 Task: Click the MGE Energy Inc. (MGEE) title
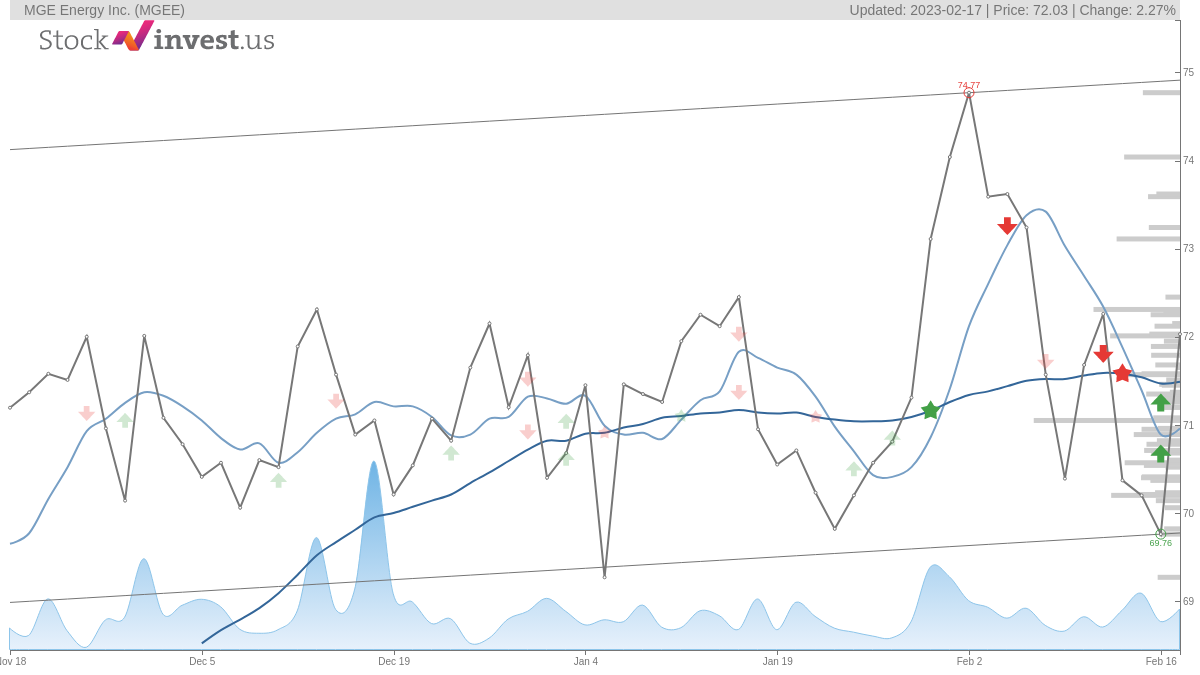[104, 10]
